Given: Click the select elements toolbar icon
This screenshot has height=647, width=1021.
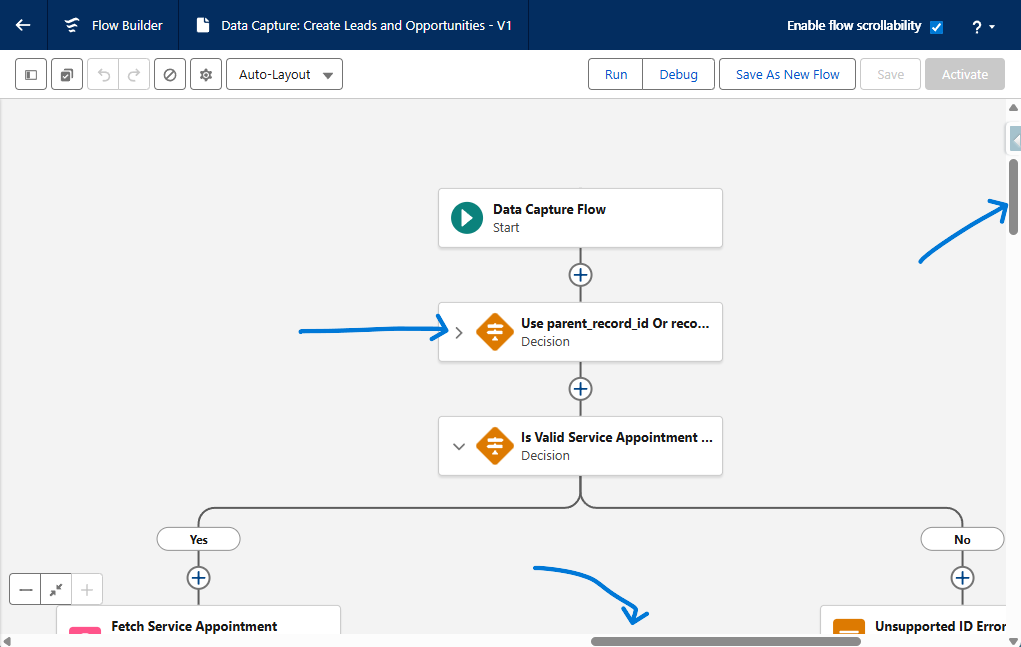Looking at the screenshot, I should [66, 75].
